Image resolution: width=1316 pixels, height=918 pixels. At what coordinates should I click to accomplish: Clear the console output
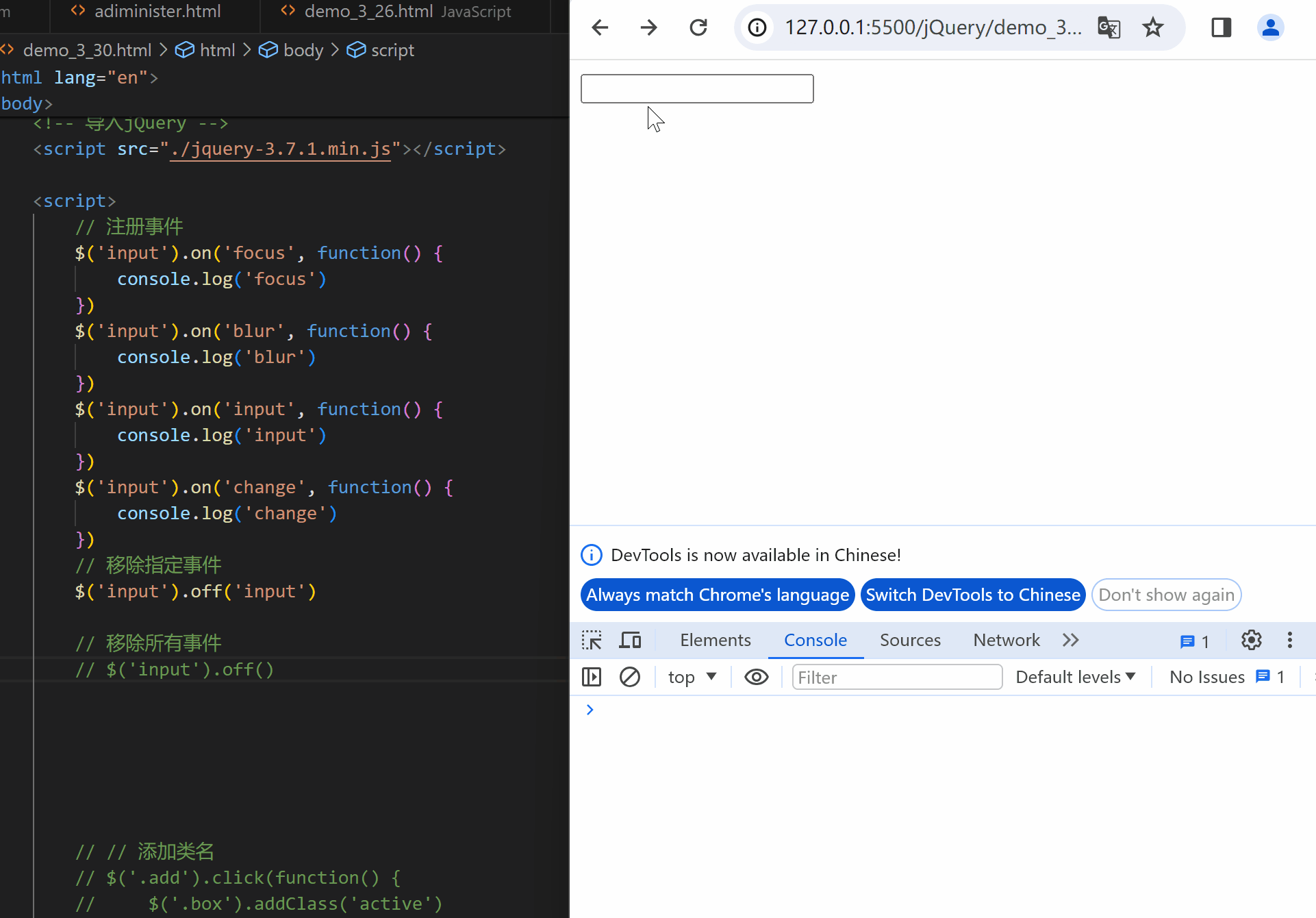[629, 677]
